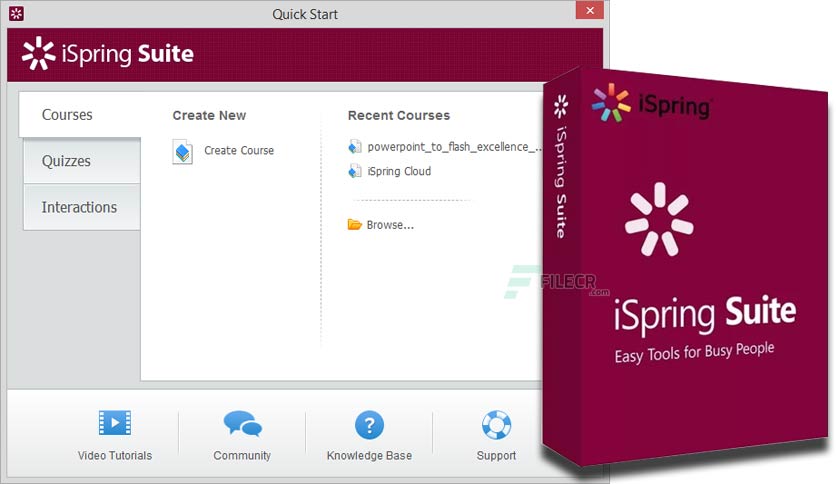Open Video Tutorials film icon
Viewport: 836px width, 484px height.
pyautogui.click(x=115, y=423)
